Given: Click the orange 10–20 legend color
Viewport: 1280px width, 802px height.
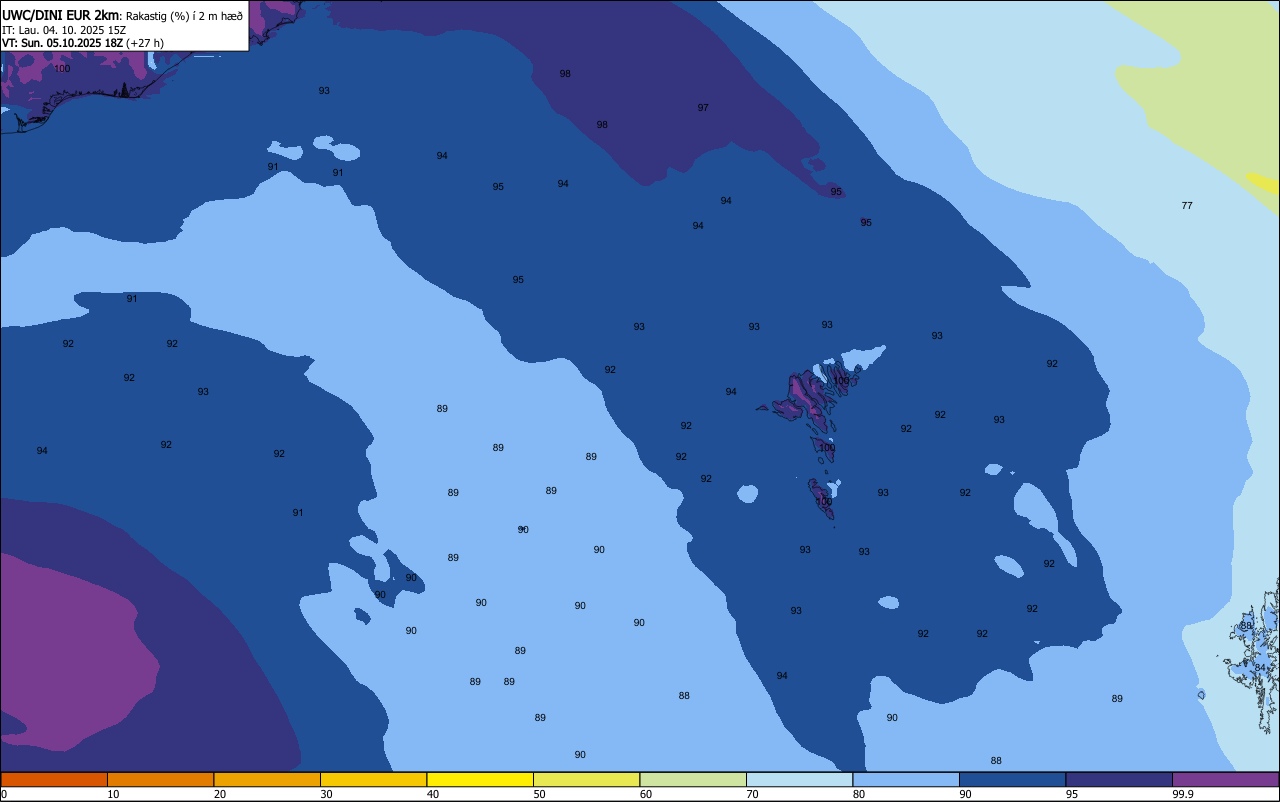Looking at the screenshot, I should [x=160, y=779].
